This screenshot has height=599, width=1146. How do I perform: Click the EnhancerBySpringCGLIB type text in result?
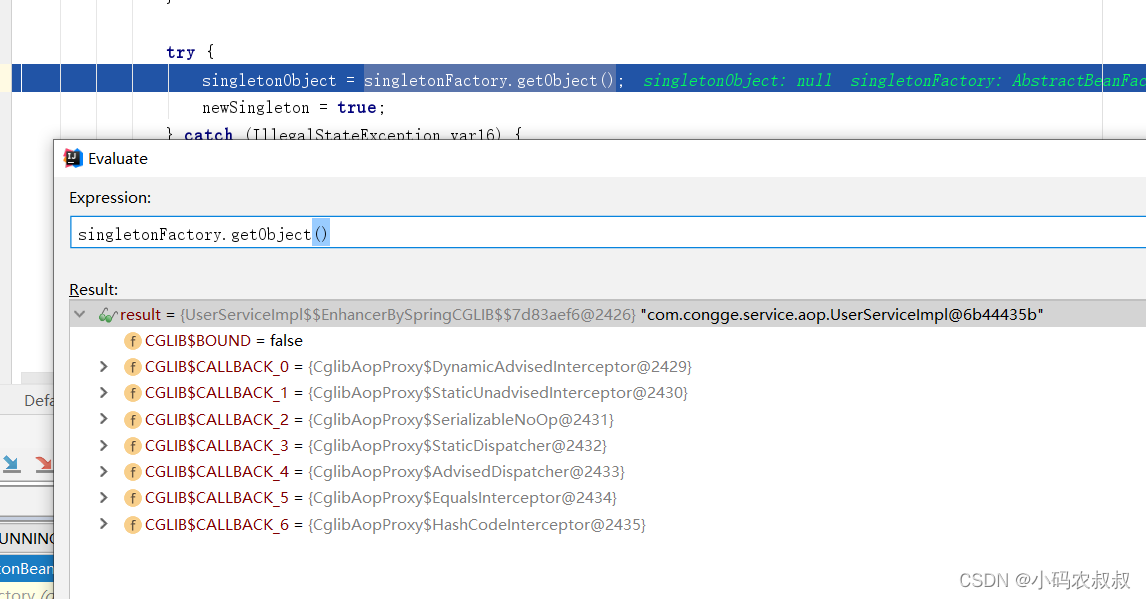pos(409,315)
